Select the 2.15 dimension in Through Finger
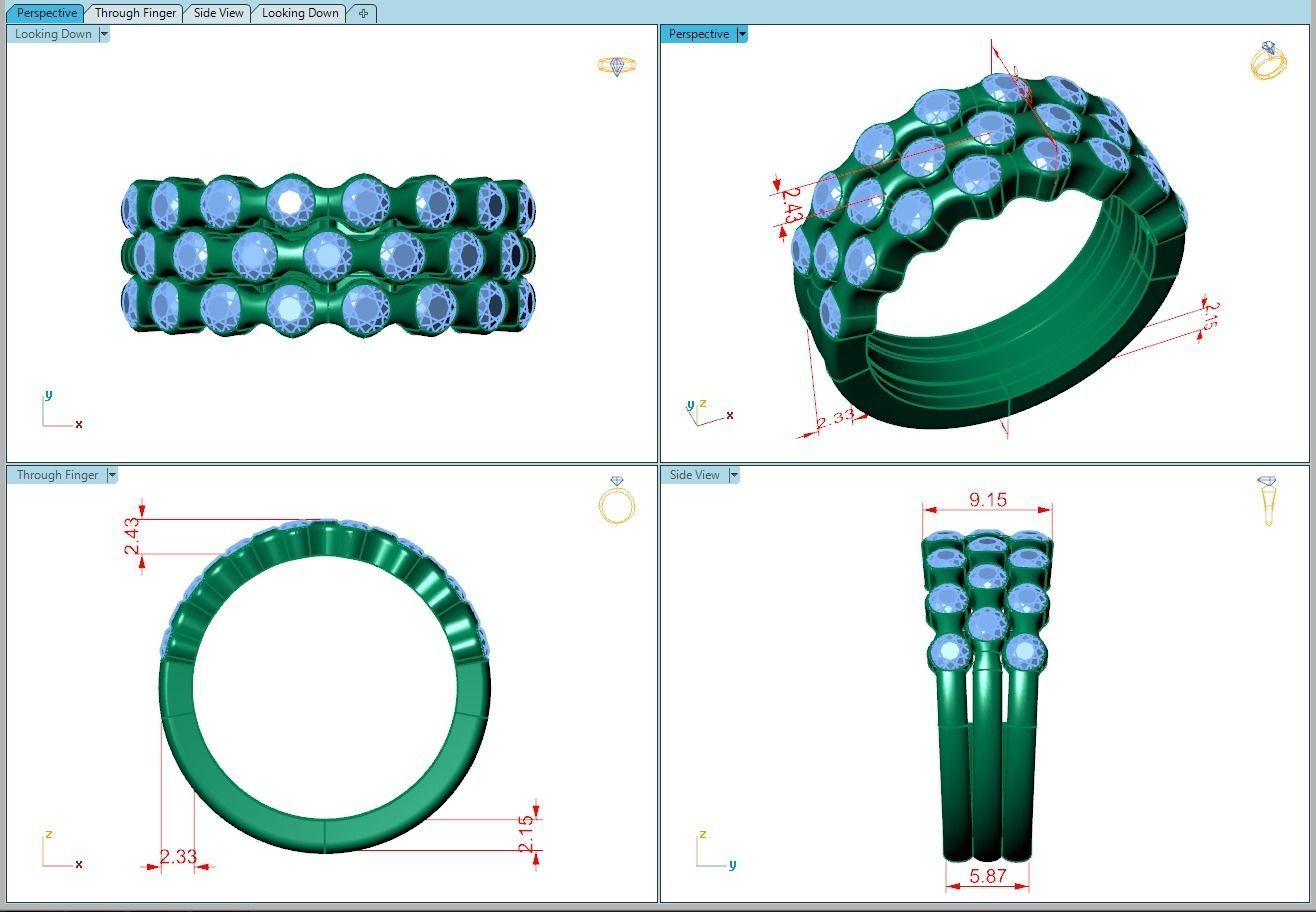1316x912 pixels. (x=527, y=834)
